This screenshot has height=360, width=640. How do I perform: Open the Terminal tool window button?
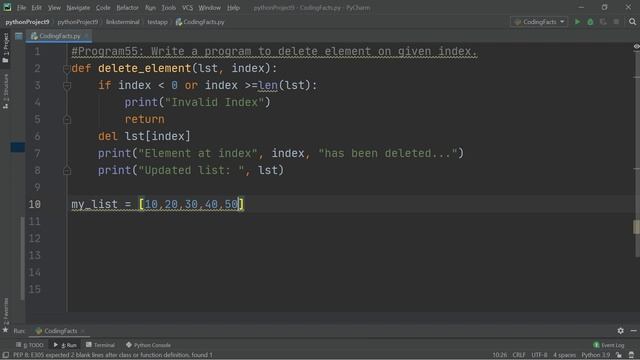coord(100,345)
